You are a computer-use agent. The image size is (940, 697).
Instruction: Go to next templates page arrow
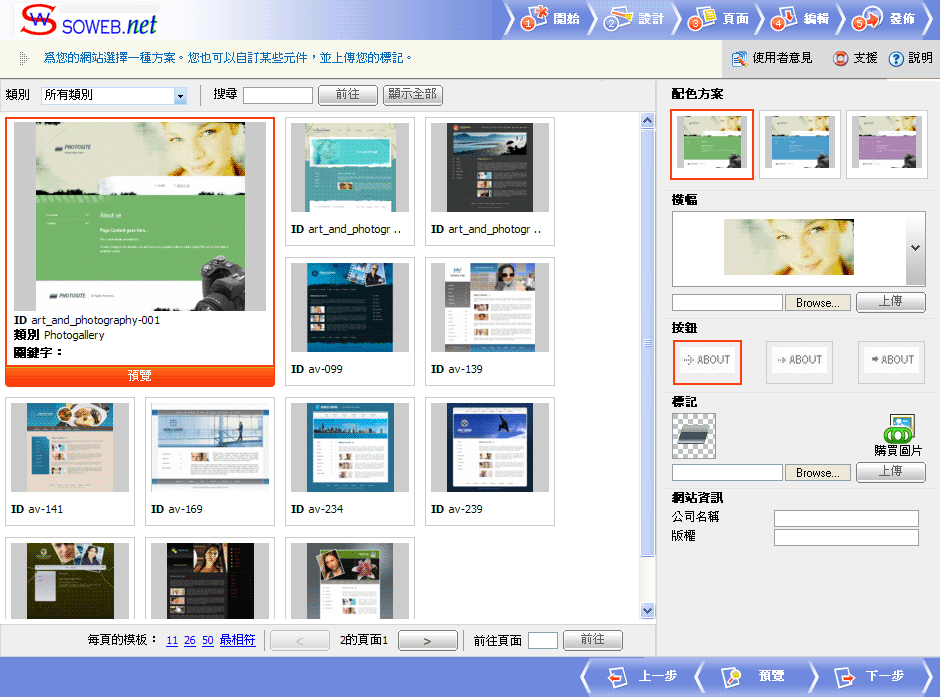pyautogui.click(x=427, y=641)
